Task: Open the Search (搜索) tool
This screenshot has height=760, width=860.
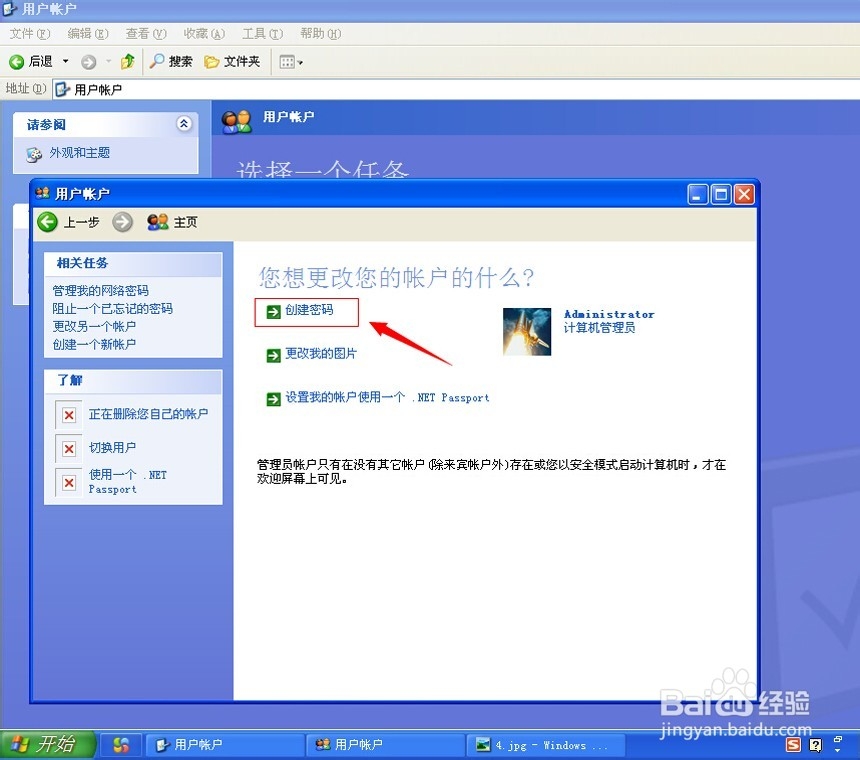Action: (x=171, y=61)
